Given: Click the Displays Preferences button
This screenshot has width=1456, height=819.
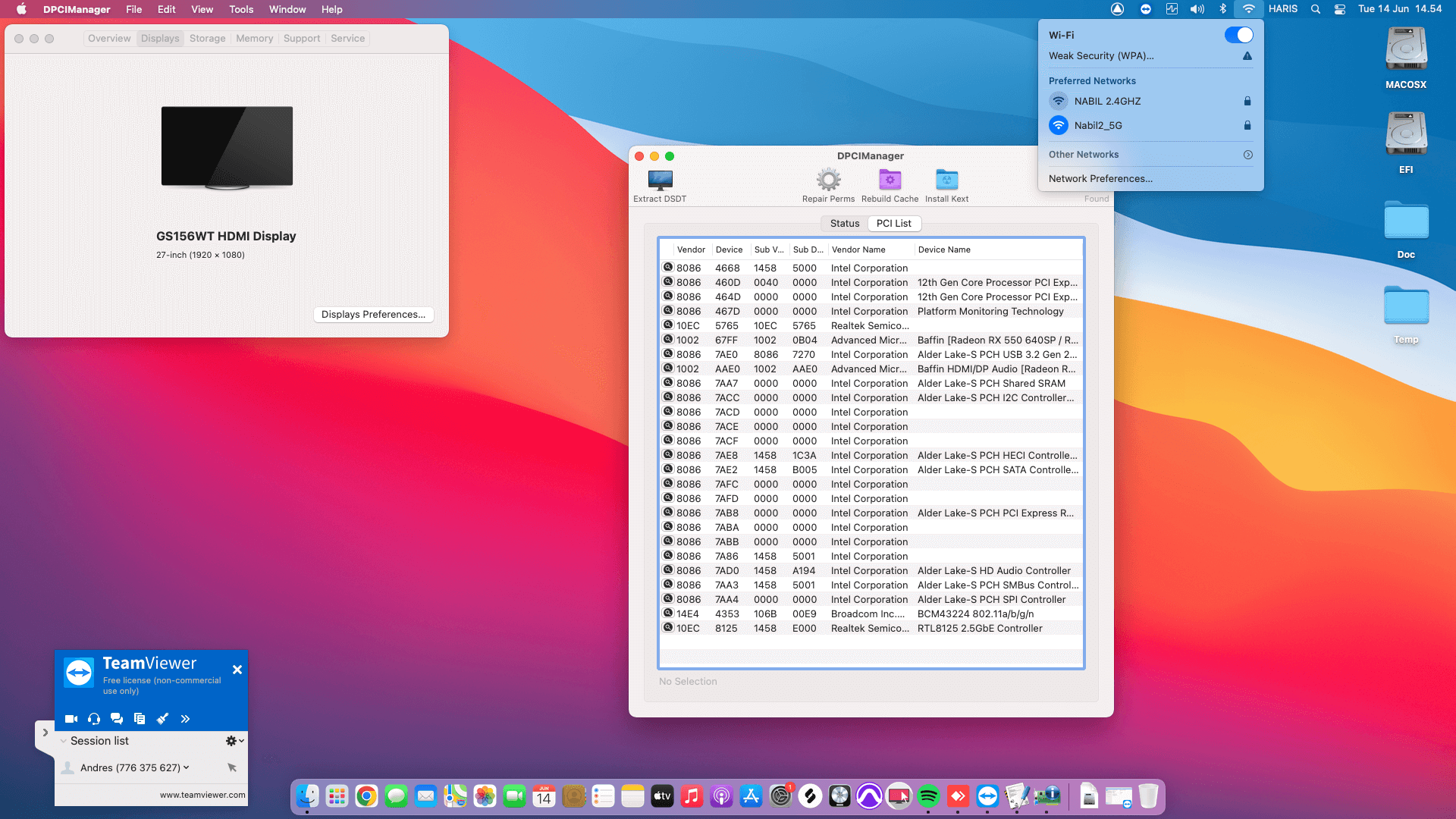Looking at the screenshot, I should click(x=373, y=314).
